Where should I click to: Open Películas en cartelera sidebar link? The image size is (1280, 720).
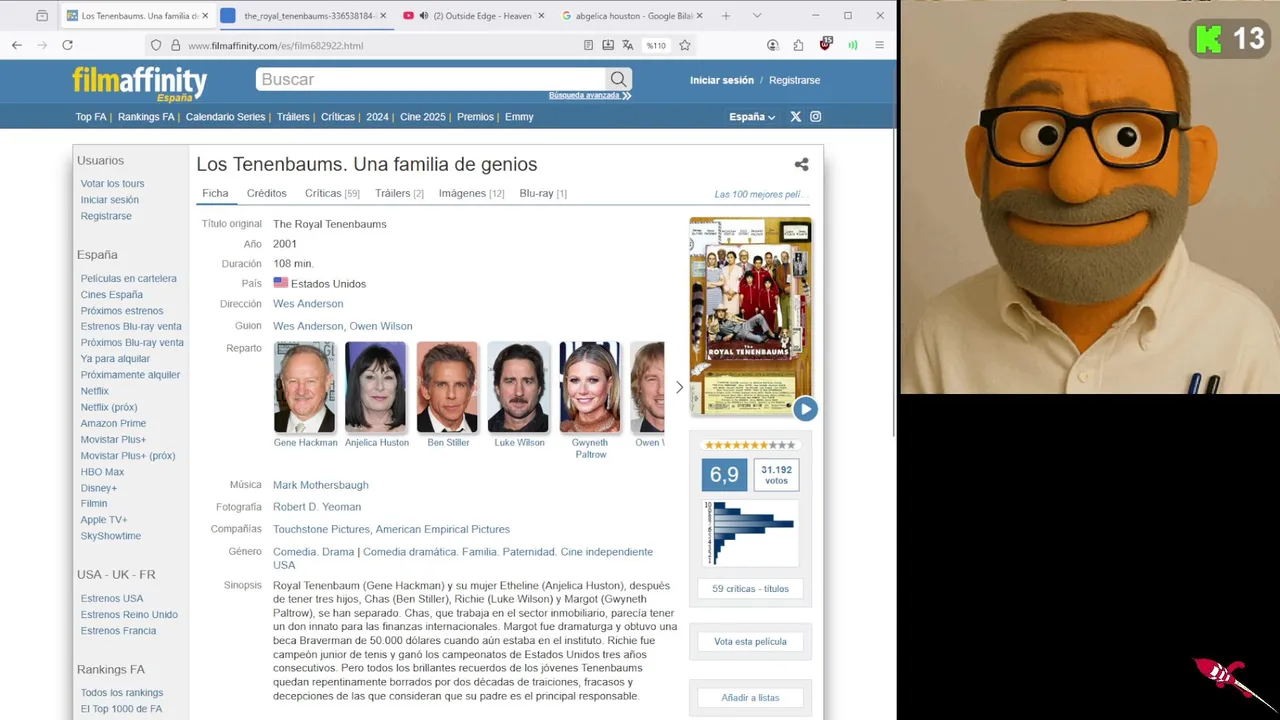(x=129, y=279)
